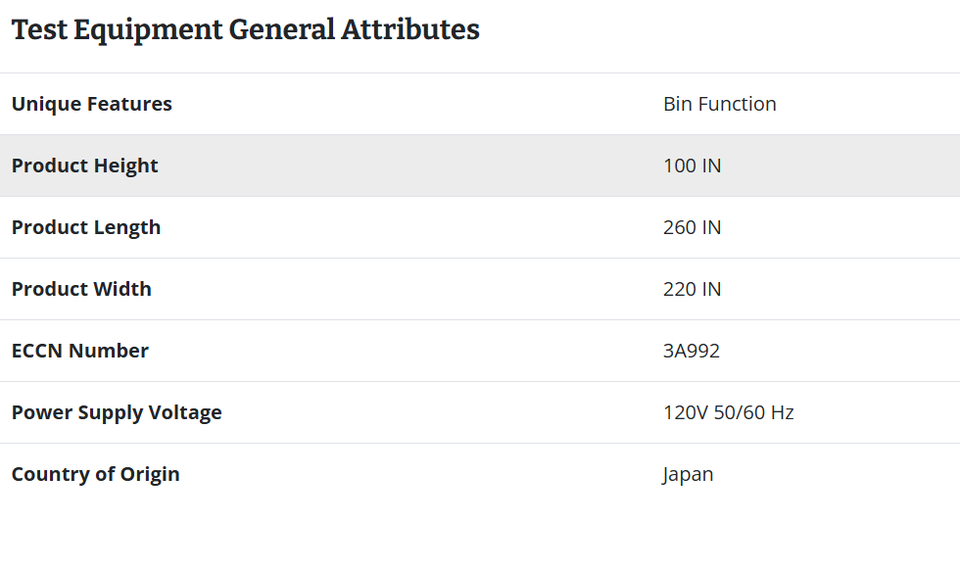Screen dimensions: 960x571
Task: Select the Country of Origin label
Action: pyautogui.click(x=96, y=474)
